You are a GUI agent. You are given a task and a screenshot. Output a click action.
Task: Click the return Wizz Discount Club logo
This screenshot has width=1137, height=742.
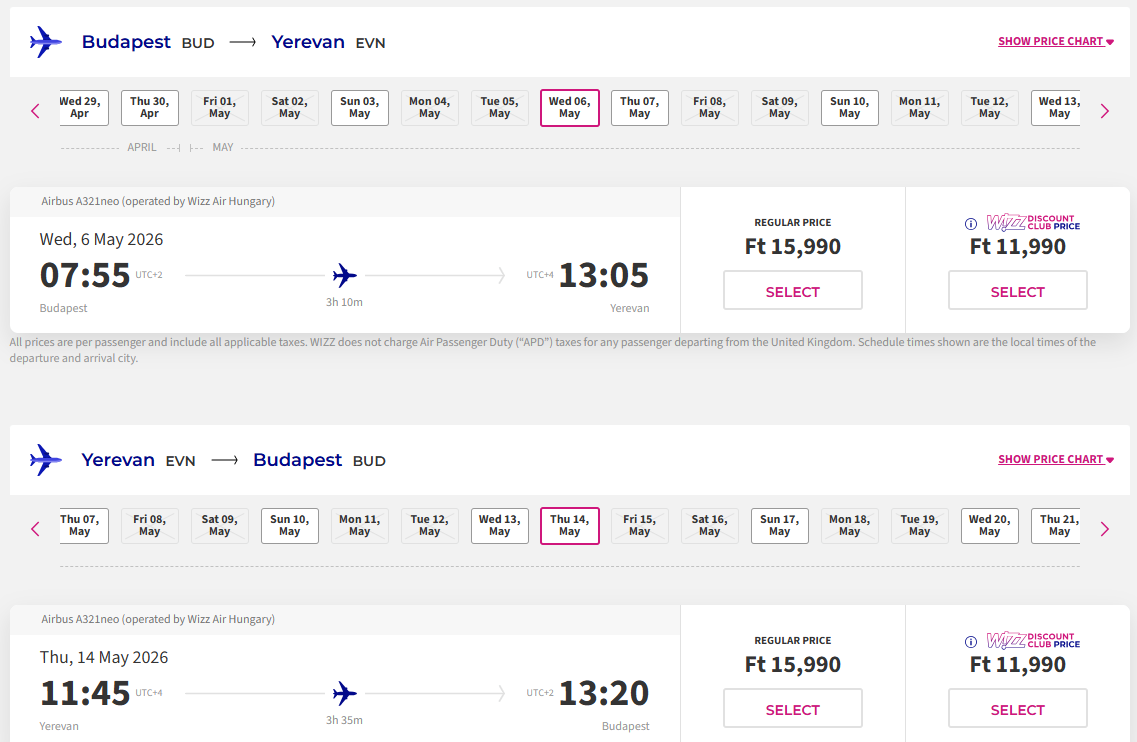pos(1033,640)
